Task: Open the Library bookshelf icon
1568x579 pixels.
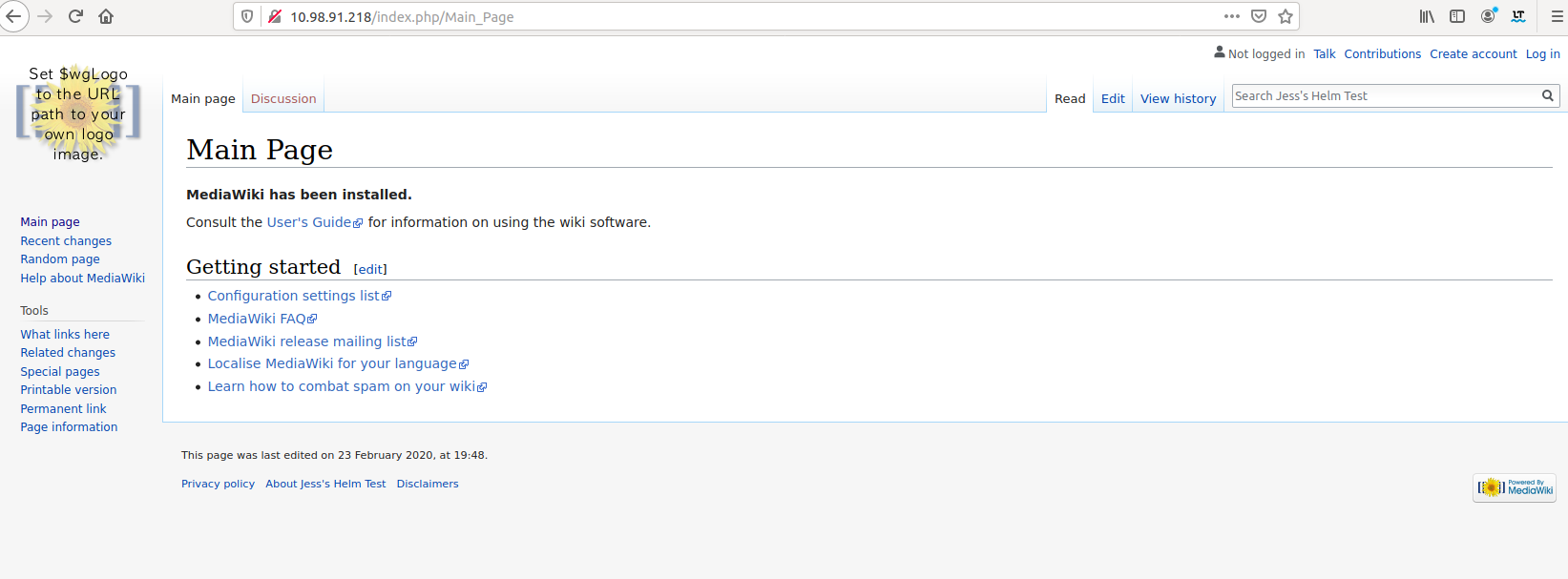Action: [1427, 16]
